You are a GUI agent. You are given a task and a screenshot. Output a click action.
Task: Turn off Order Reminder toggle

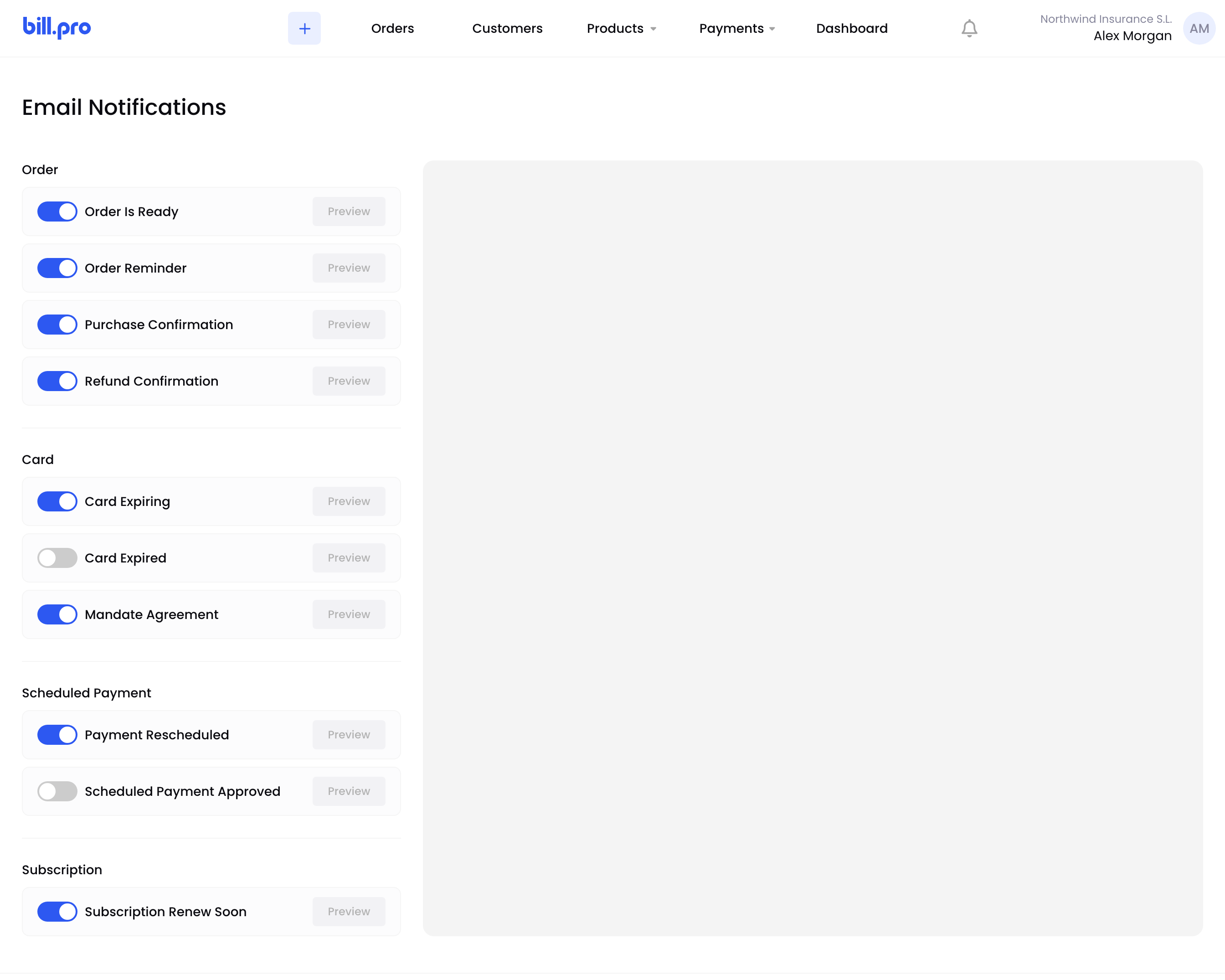click(57, 268)
